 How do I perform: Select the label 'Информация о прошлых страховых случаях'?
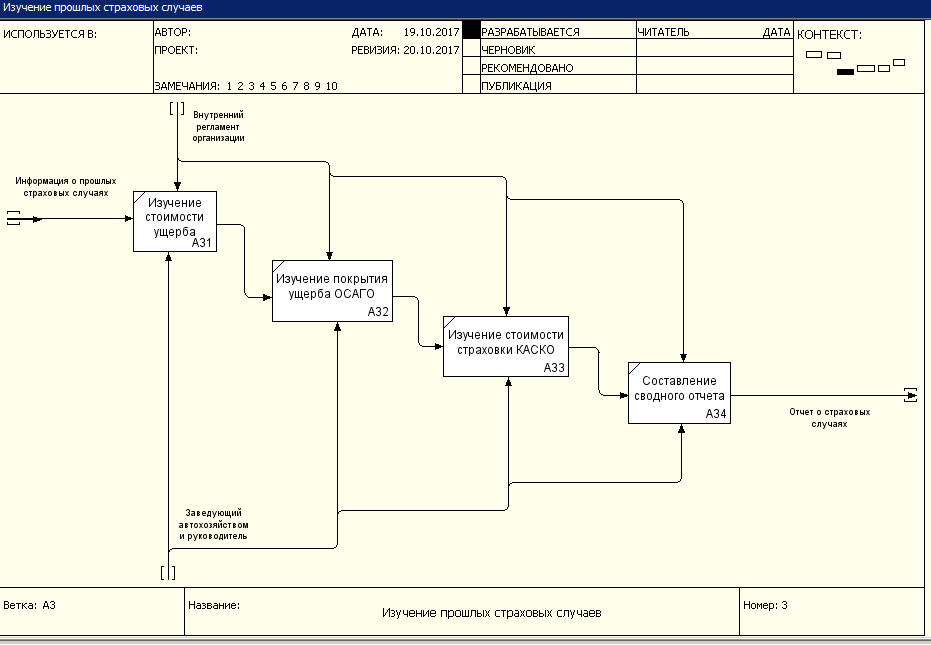coord(66,187)
